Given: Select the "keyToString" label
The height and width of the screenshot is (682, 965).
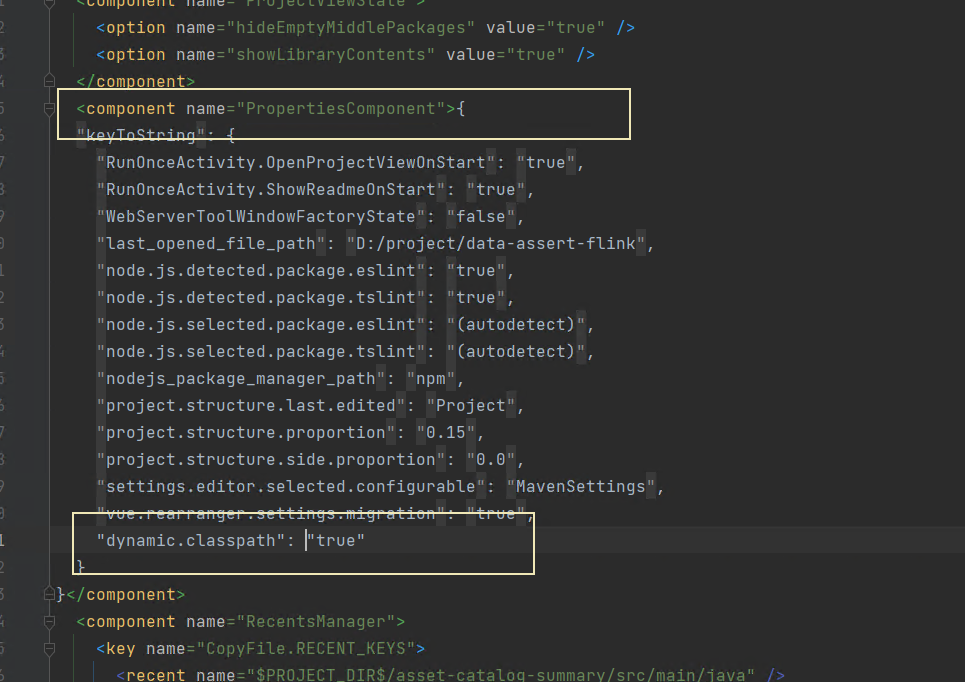Looking at the screenshot, I should 141,135.
